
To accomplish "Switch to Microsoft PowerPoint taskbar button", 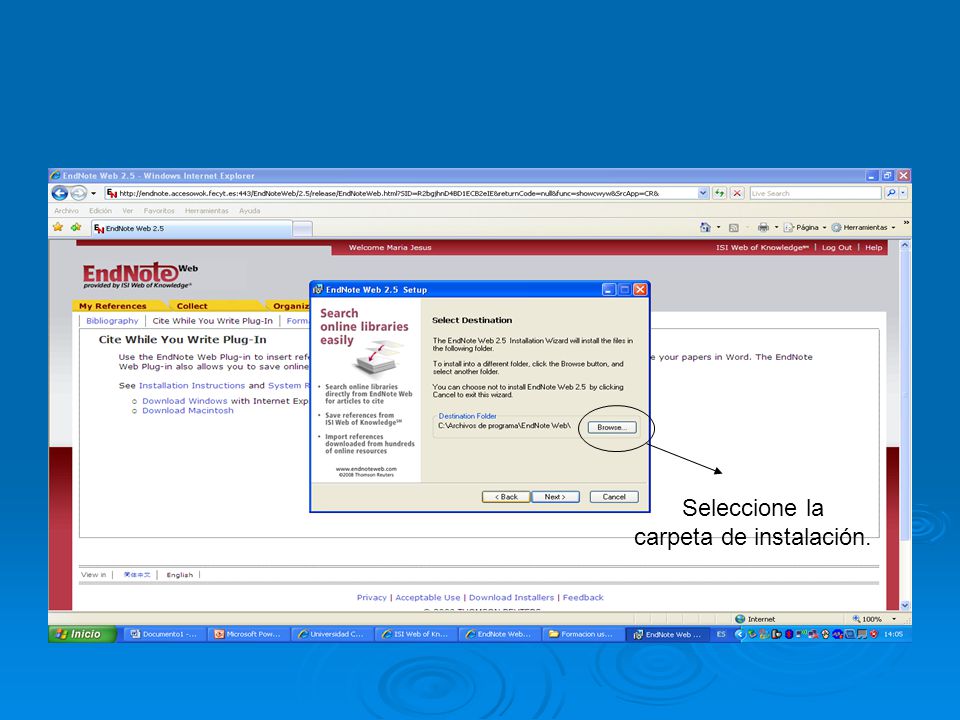I will click(x=248, y=634).
